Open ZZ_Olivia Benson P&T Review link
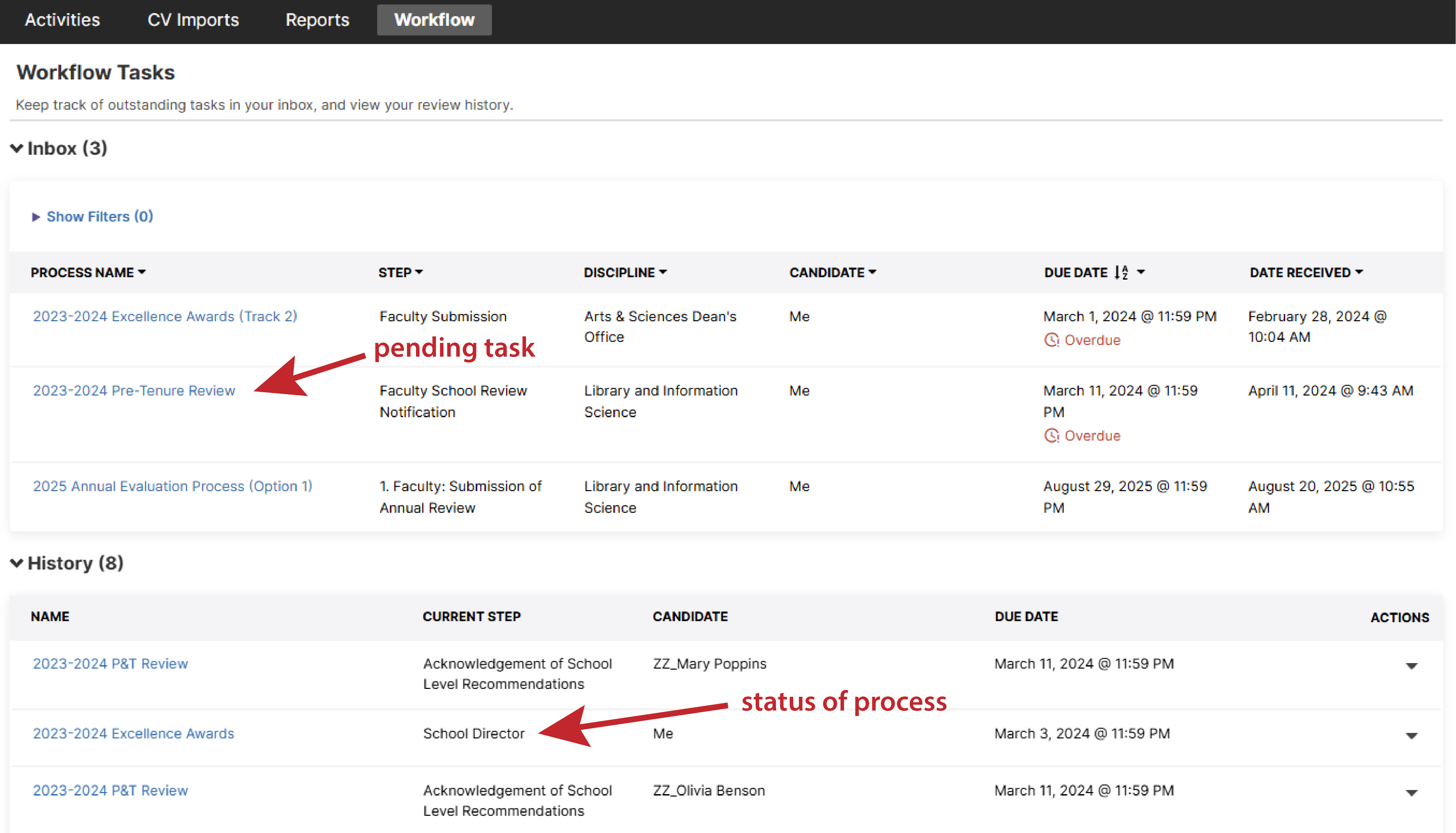Image resolution: width=1456 pixels, height=833 pixels. tap(110, 791)
